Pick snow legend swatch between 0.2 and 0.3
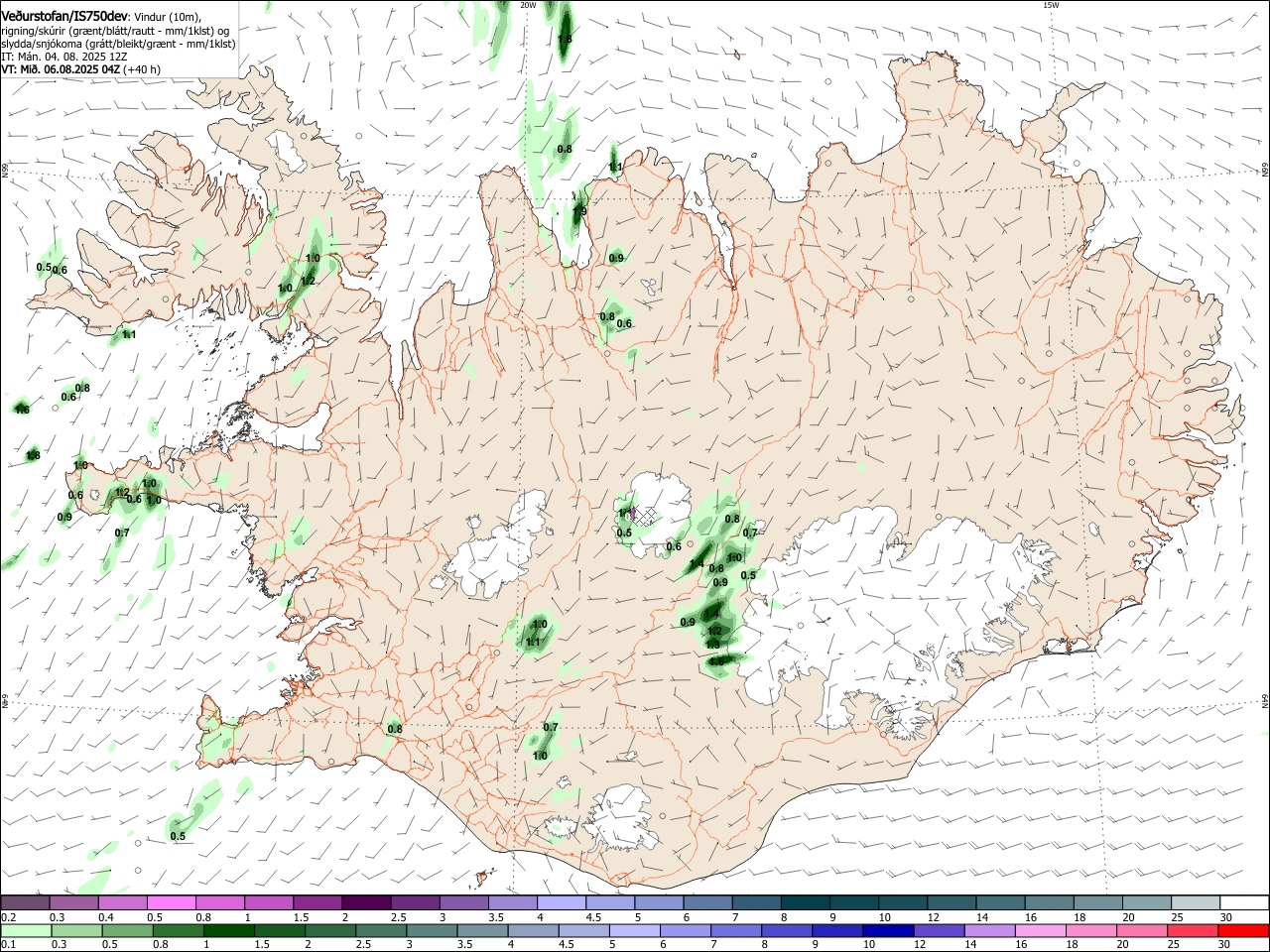1270x952 pixels. coord(25,902)
